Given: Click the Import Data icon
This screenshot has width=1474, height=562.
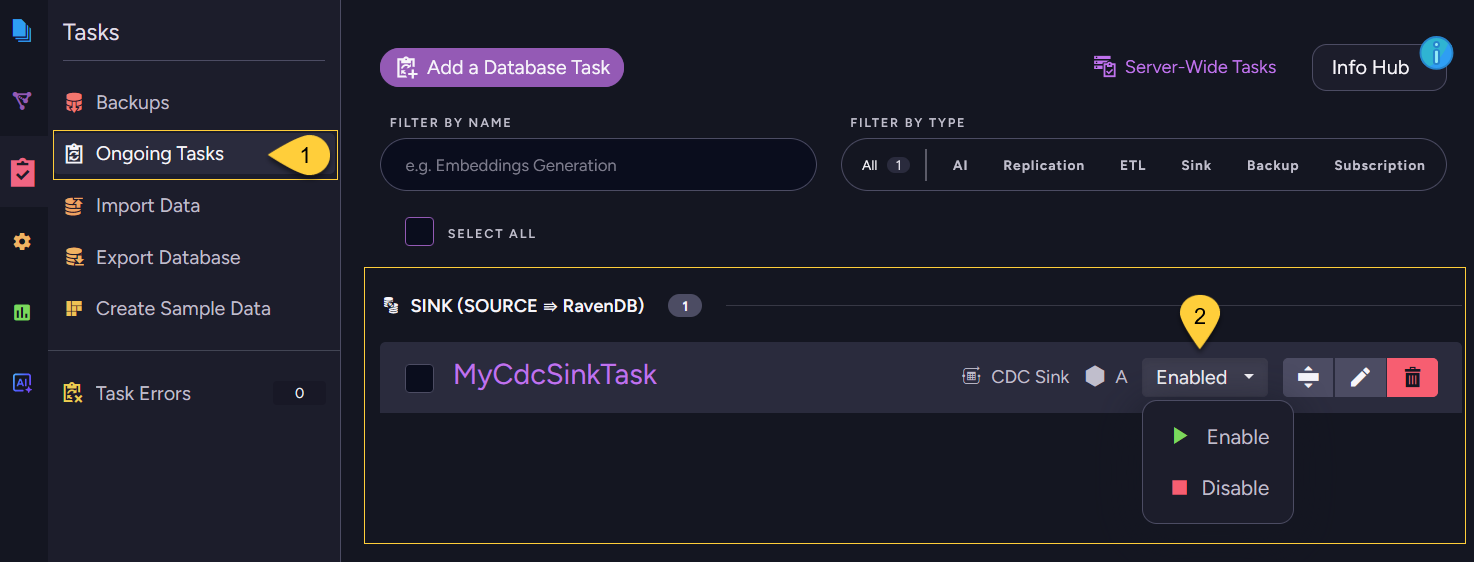Looking at the screenshot, I should pyautogui.click(x=74, y=206).
